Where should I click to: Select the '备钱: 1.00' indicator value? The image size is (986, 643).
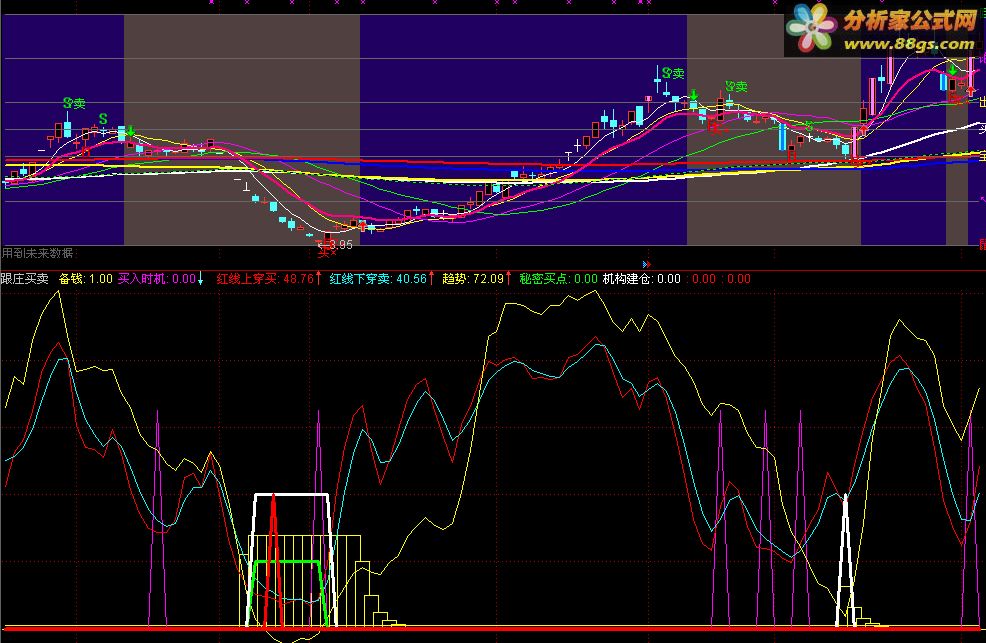[86, 278]
